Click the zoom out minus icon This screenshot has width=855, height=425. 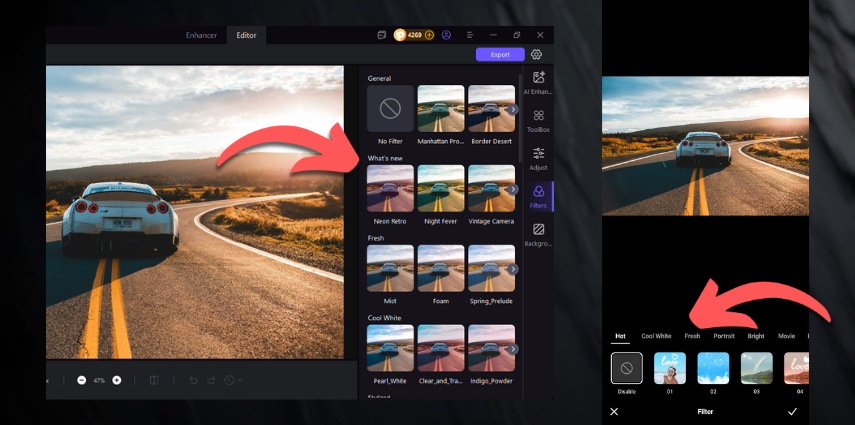tap(82, 381)
